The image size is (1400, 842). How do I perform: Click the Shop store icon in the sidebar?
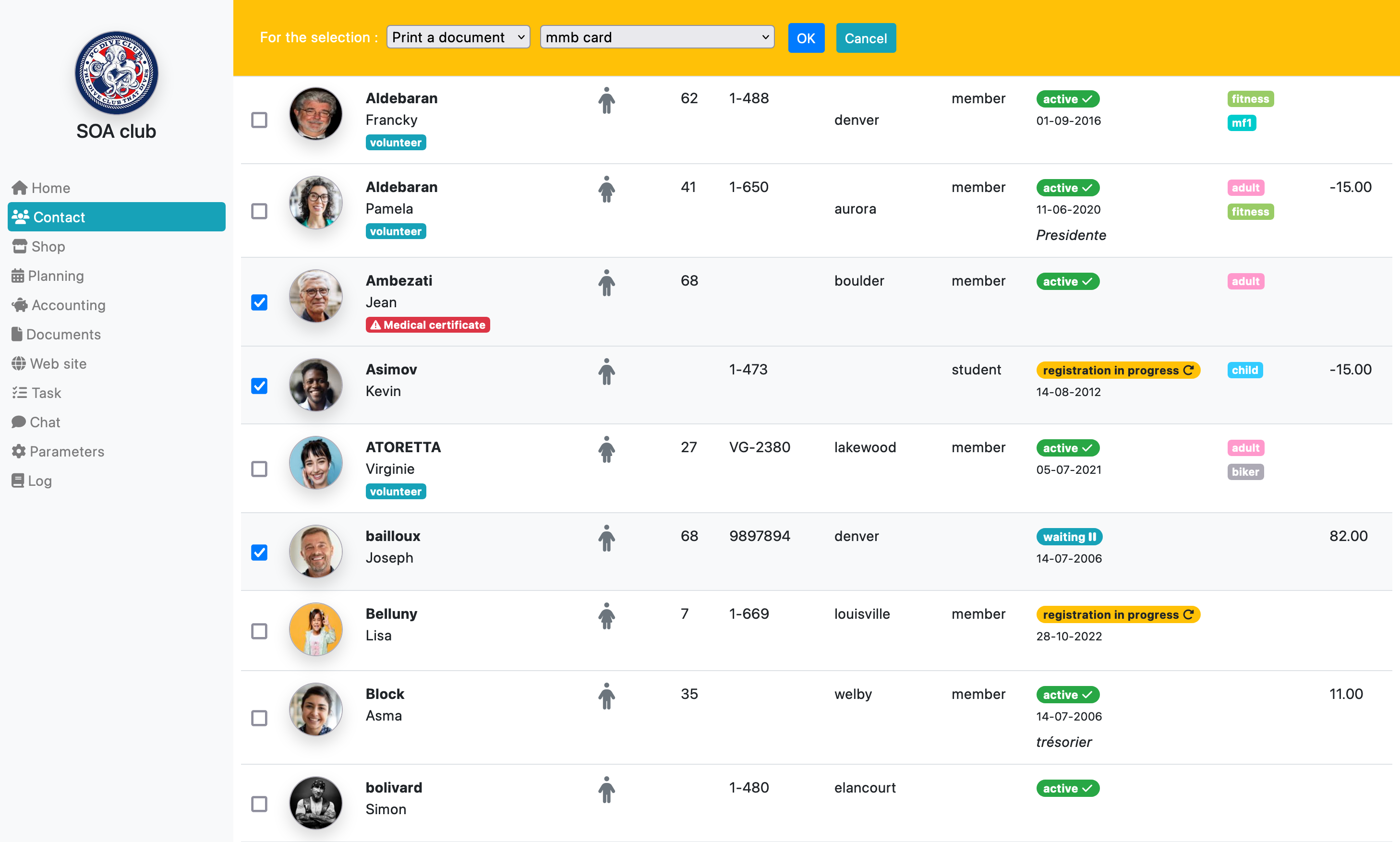[20, 246]
